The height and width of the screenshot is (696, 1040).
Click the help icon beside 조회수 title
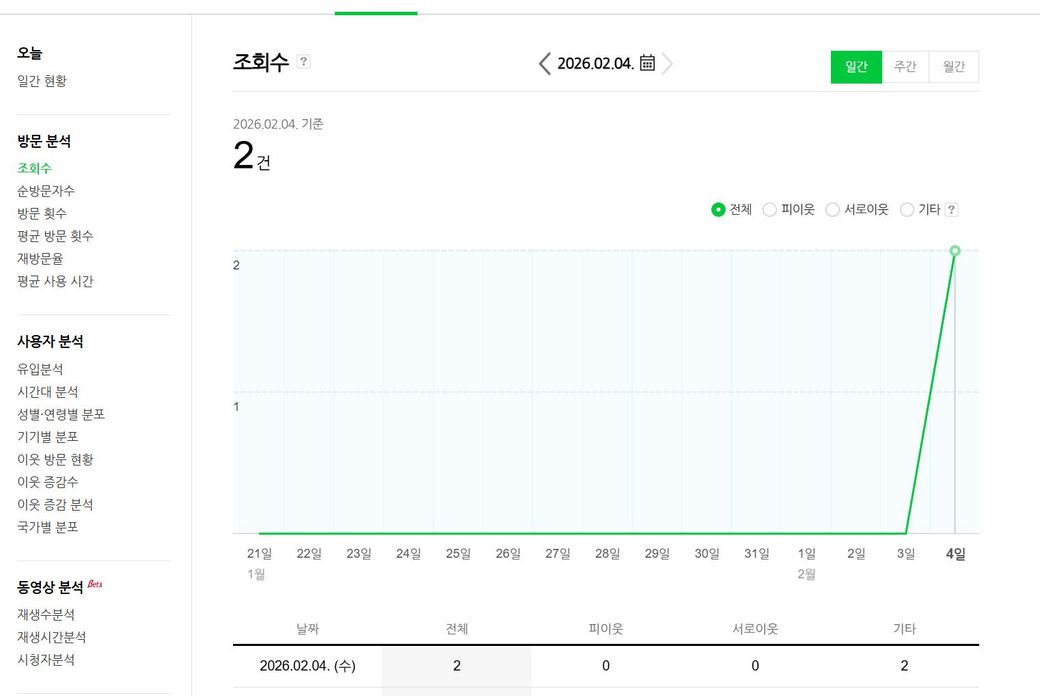coord(304,62)
